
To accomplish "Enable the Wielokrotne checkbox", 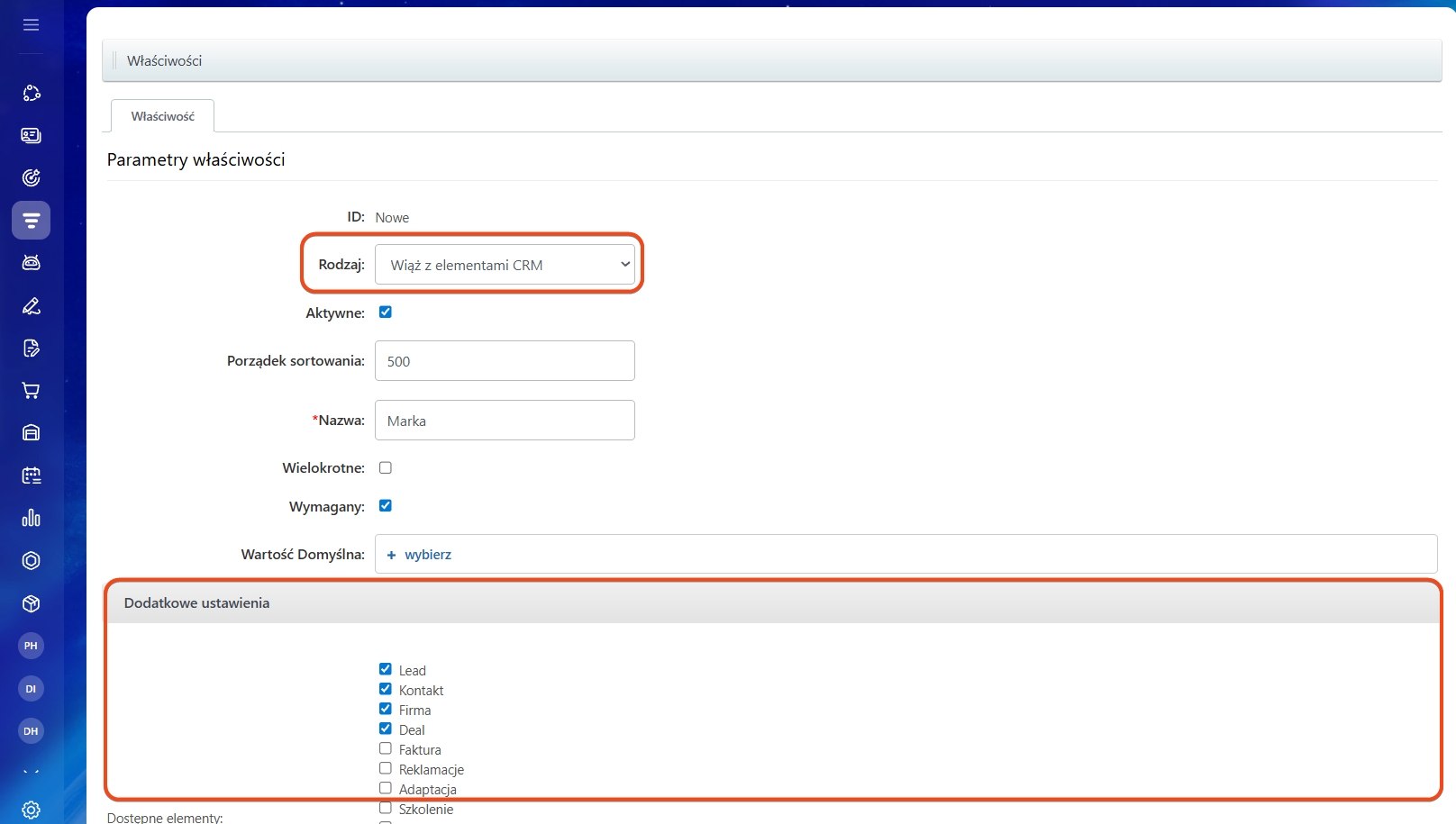I will 386,467.
